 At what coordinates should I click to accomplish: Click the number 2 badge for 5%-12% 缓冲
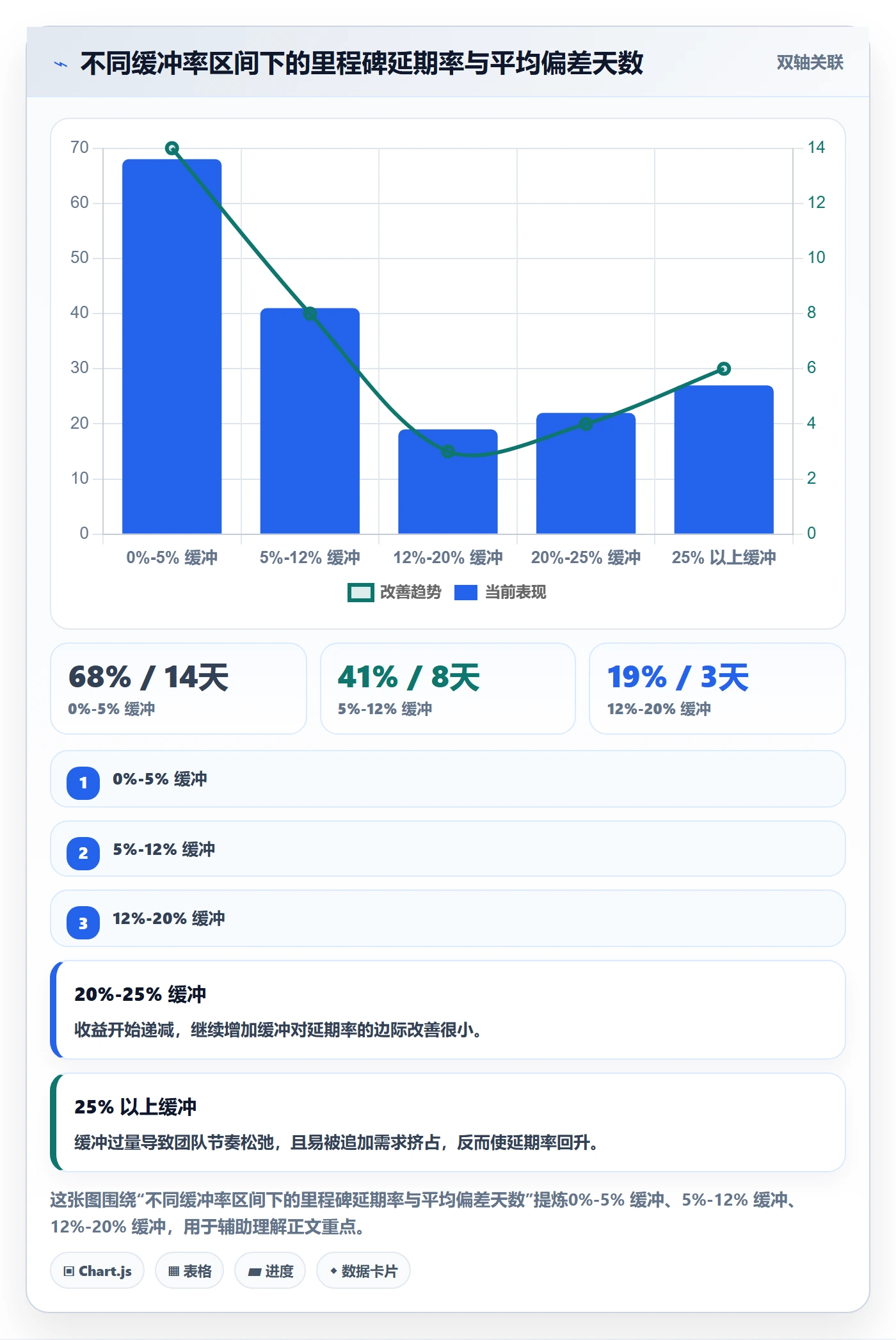click(83, 853)
